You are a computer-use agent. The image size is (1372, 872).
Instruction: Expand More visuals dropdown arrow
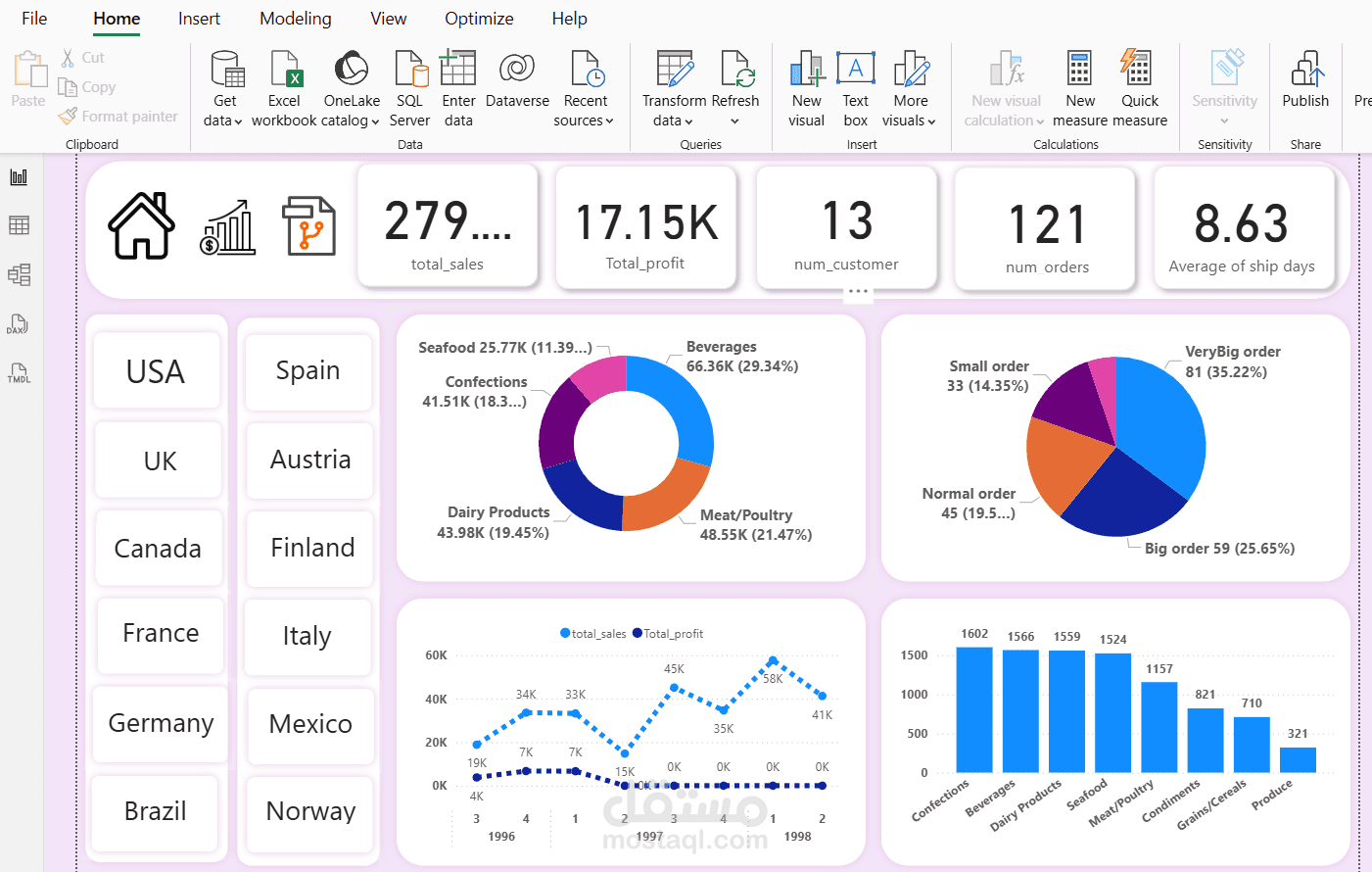[x=931, y=121]
